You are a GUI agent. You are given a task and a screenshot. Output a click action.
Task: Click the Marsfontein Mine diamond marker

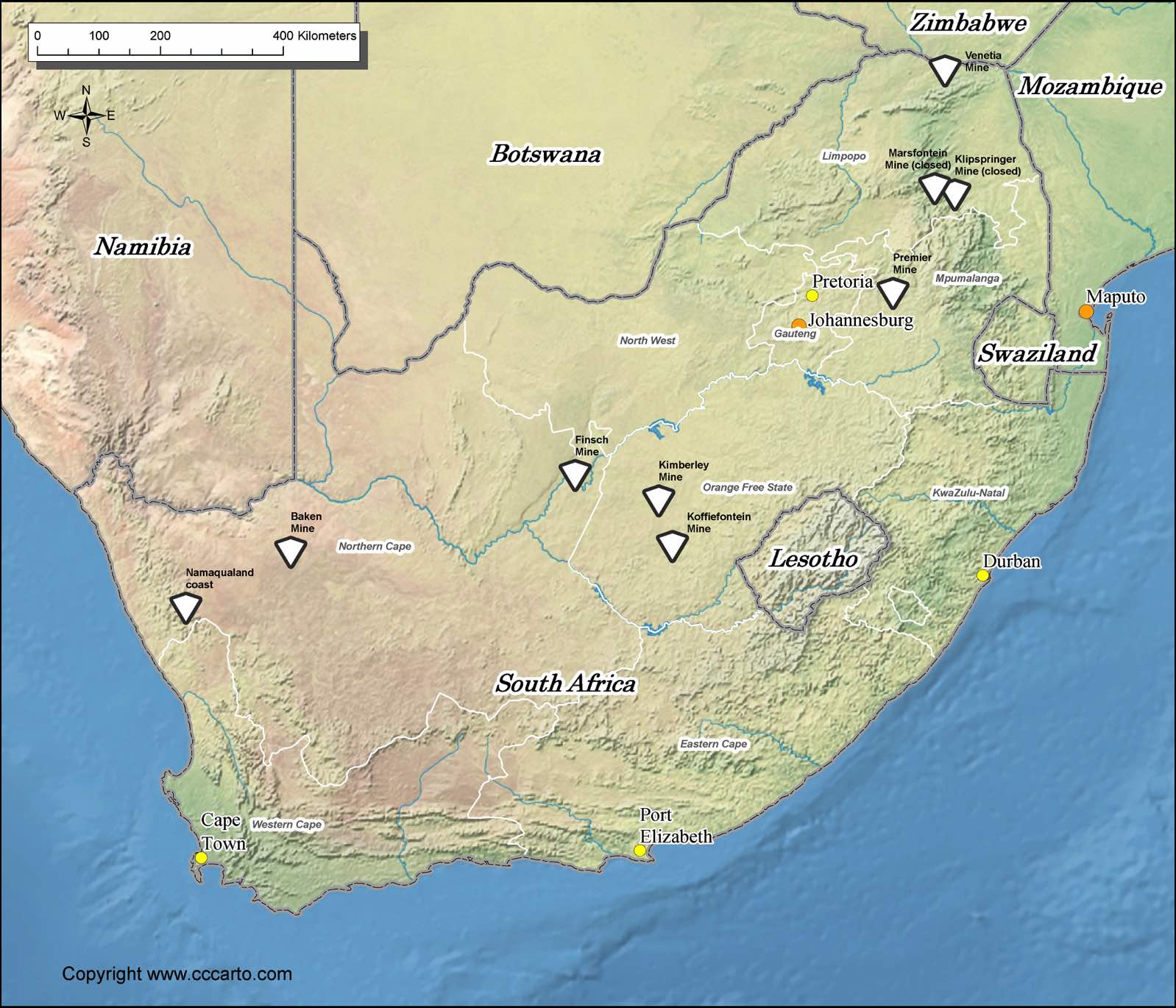[x=932, y=188]
